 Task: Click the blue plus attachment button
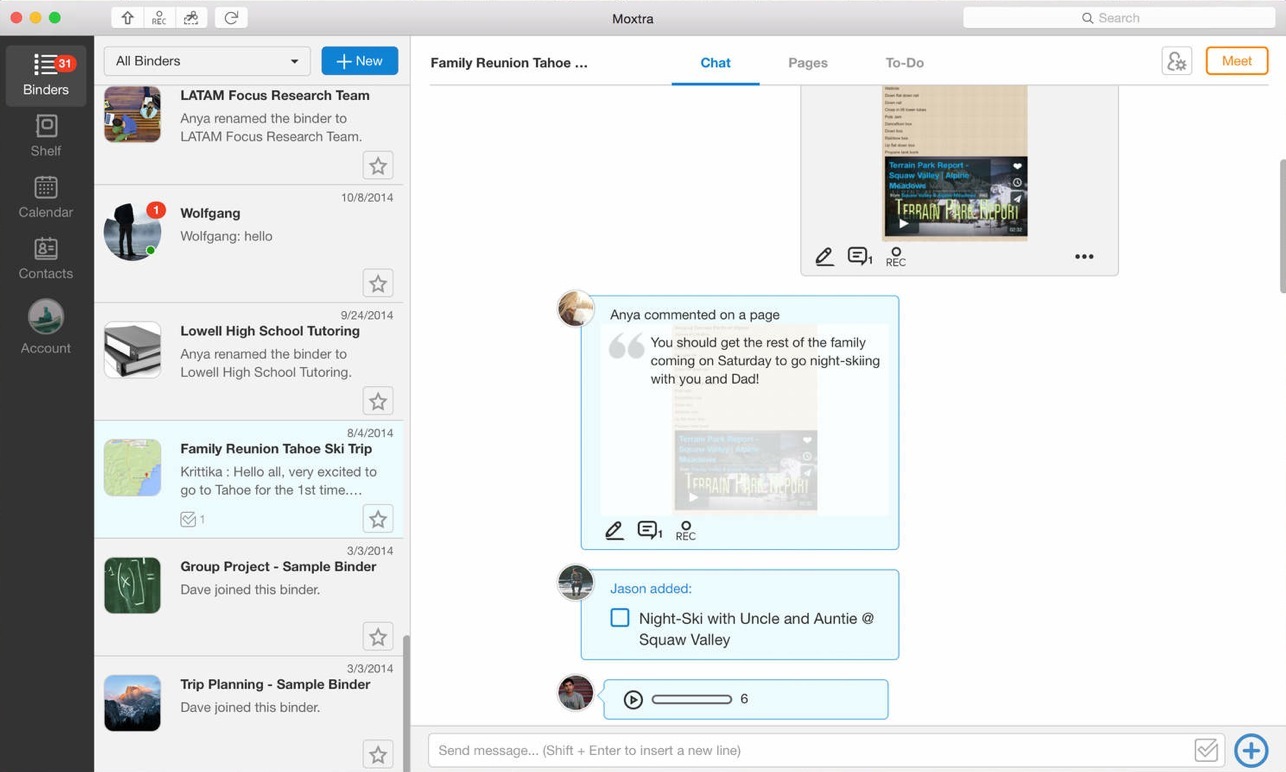click(x=1251, y=750)
